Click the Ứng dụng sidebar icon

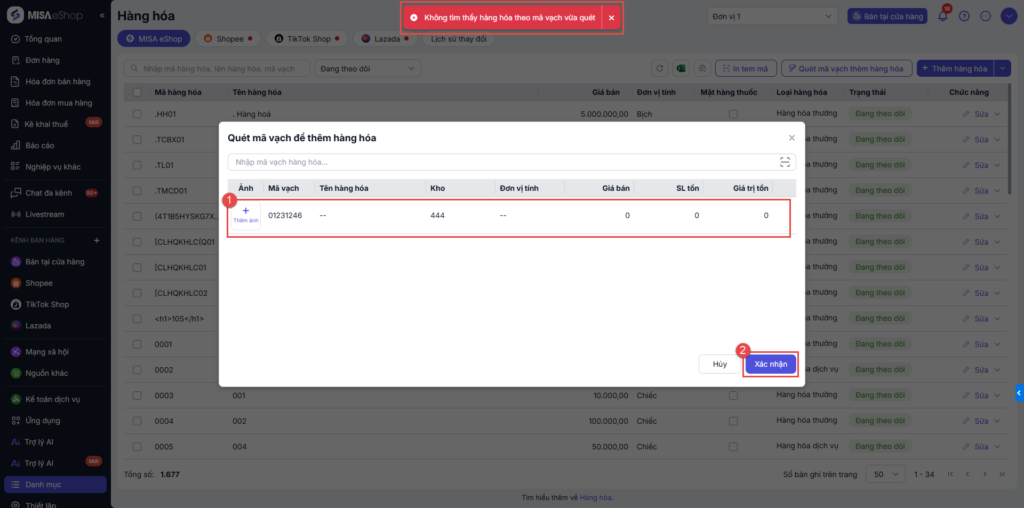pyautogui.click(x=16, y=421)
